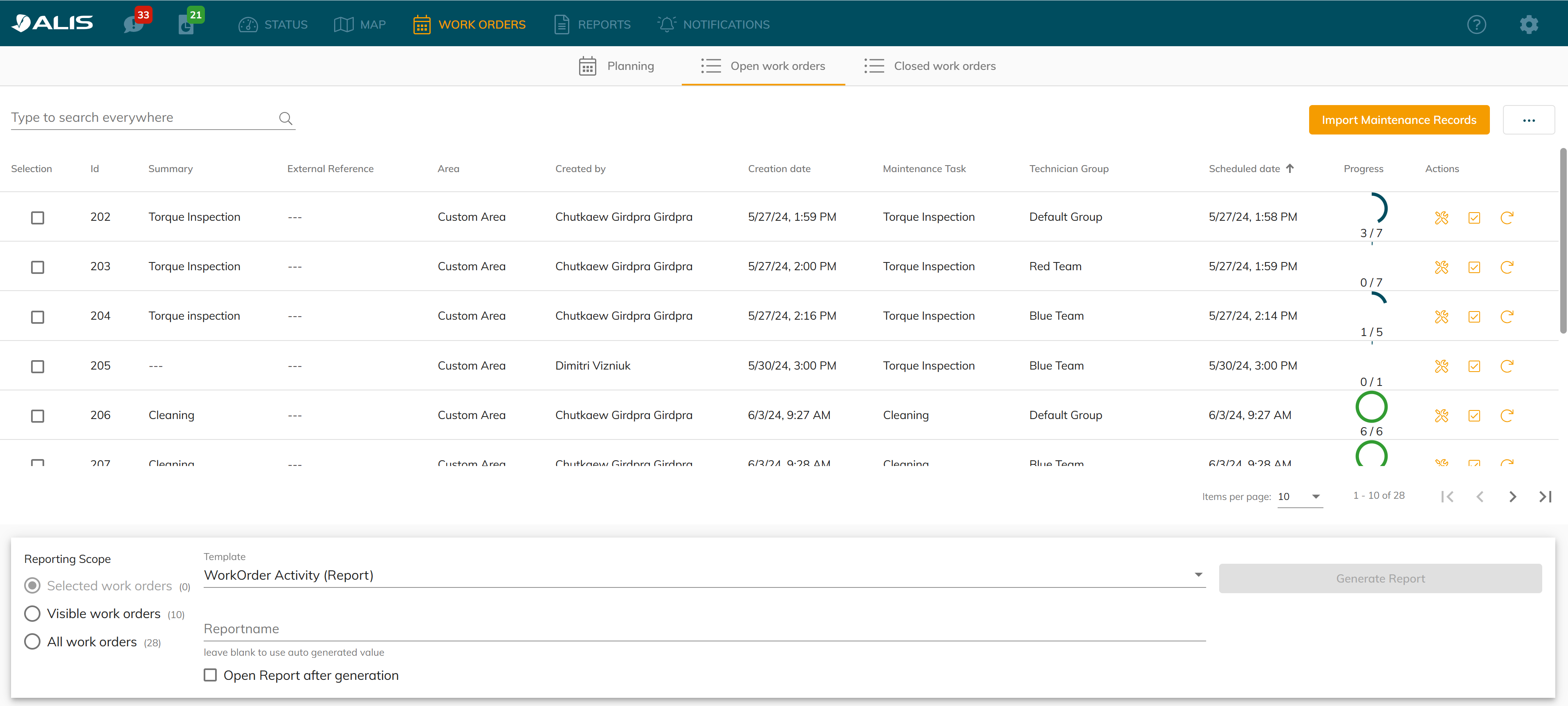Open the chat messages icon with badge 33

(133, 25)
